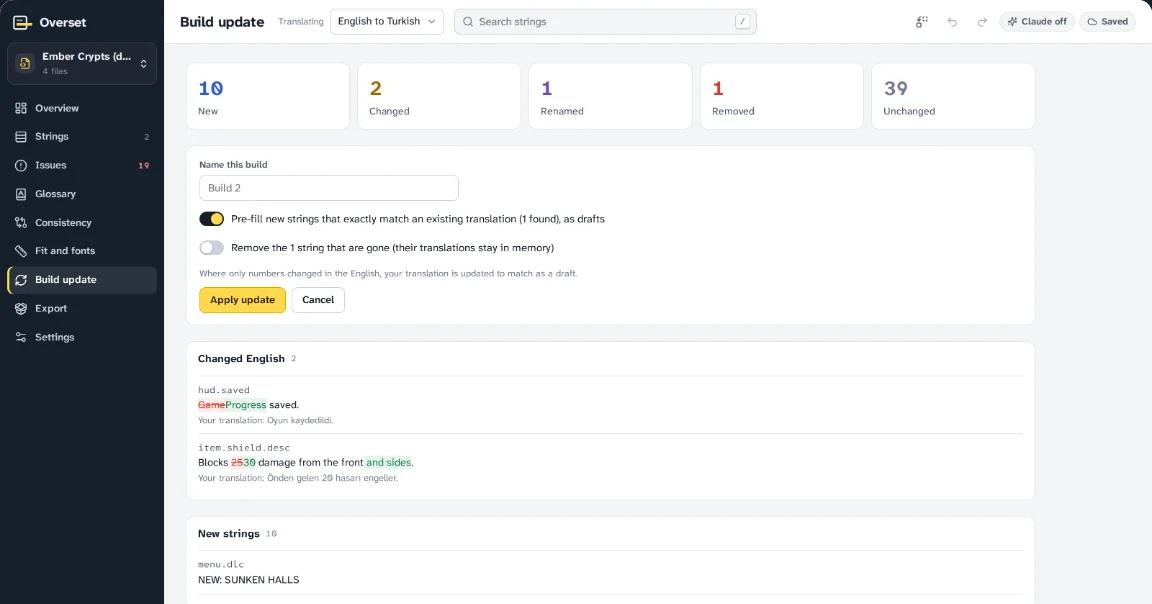
Task: Click the Overset logo icon
Action: tap(23, 22)
